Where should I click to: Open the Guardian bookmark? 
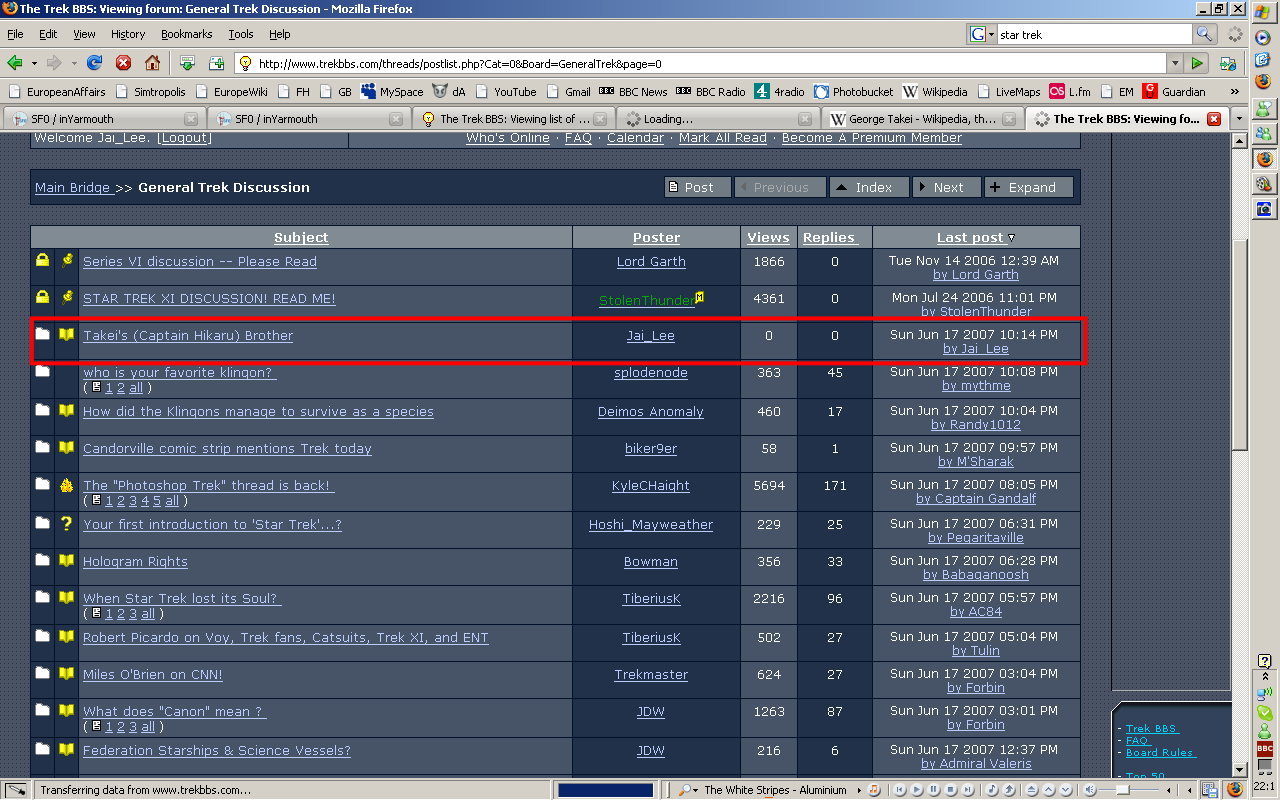coord(1174,91)
